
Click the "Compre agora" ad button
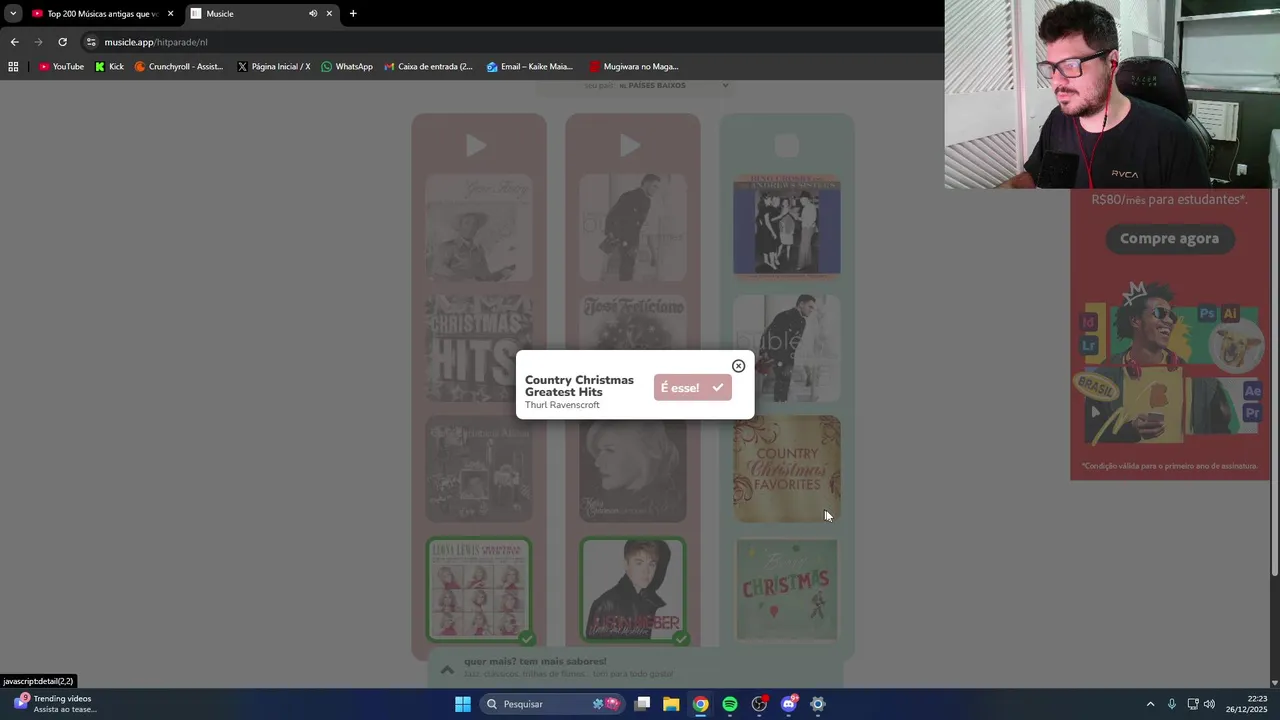click(x=1169, y=239)
